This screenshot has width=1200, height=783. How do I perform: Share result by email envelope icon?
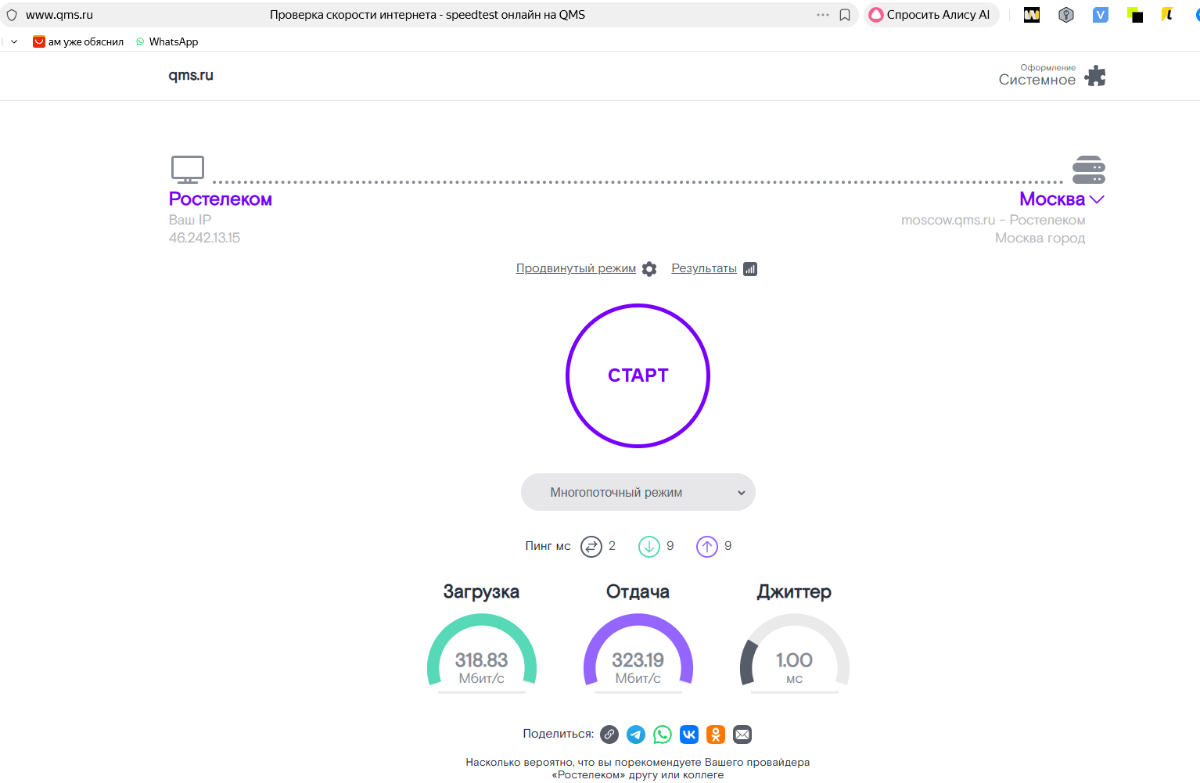742,735
